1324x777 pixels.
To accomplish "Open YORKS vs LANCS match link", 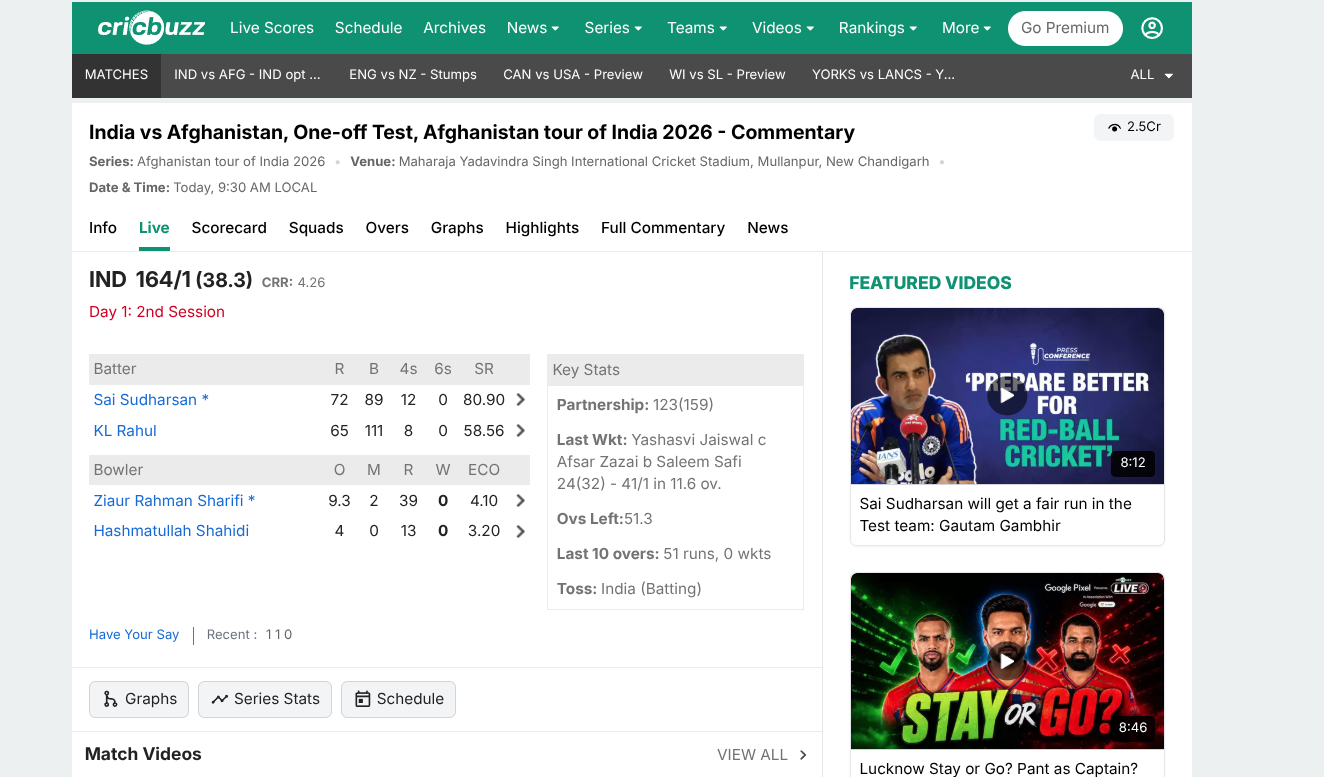I will pyautogui.click(x=883, y=75).
